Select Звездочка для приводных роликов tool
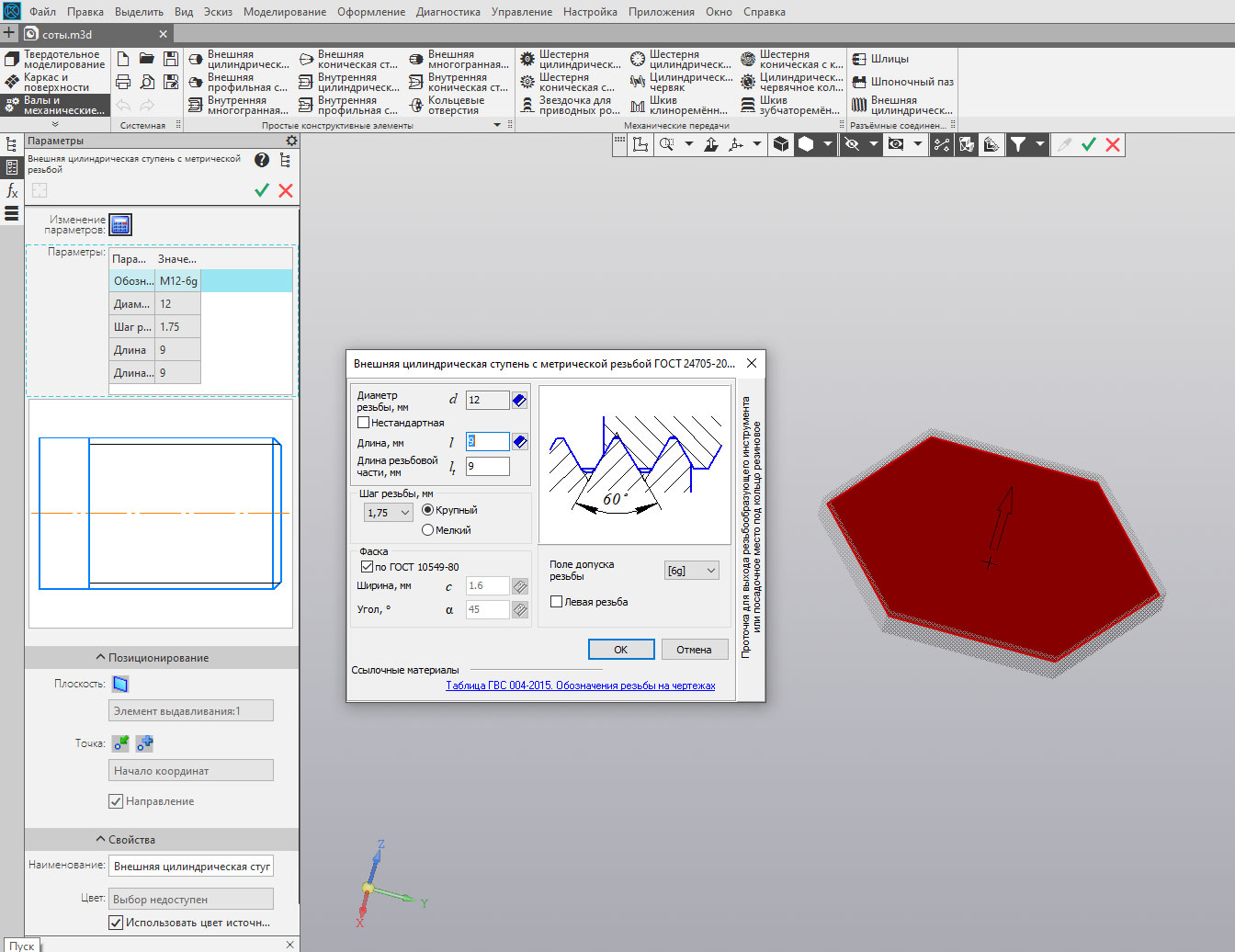 (x=570, y=105)
